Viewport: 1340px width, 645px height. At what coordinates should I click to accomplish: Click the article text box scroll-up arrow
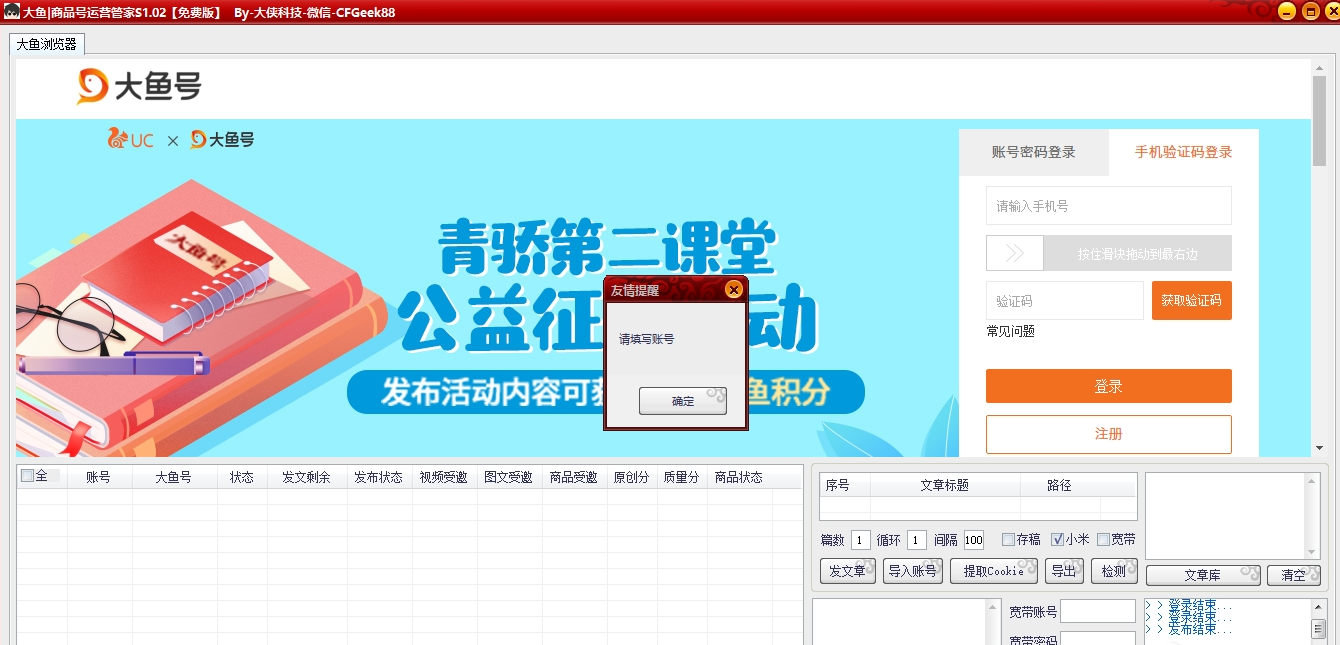point(1312,482)
